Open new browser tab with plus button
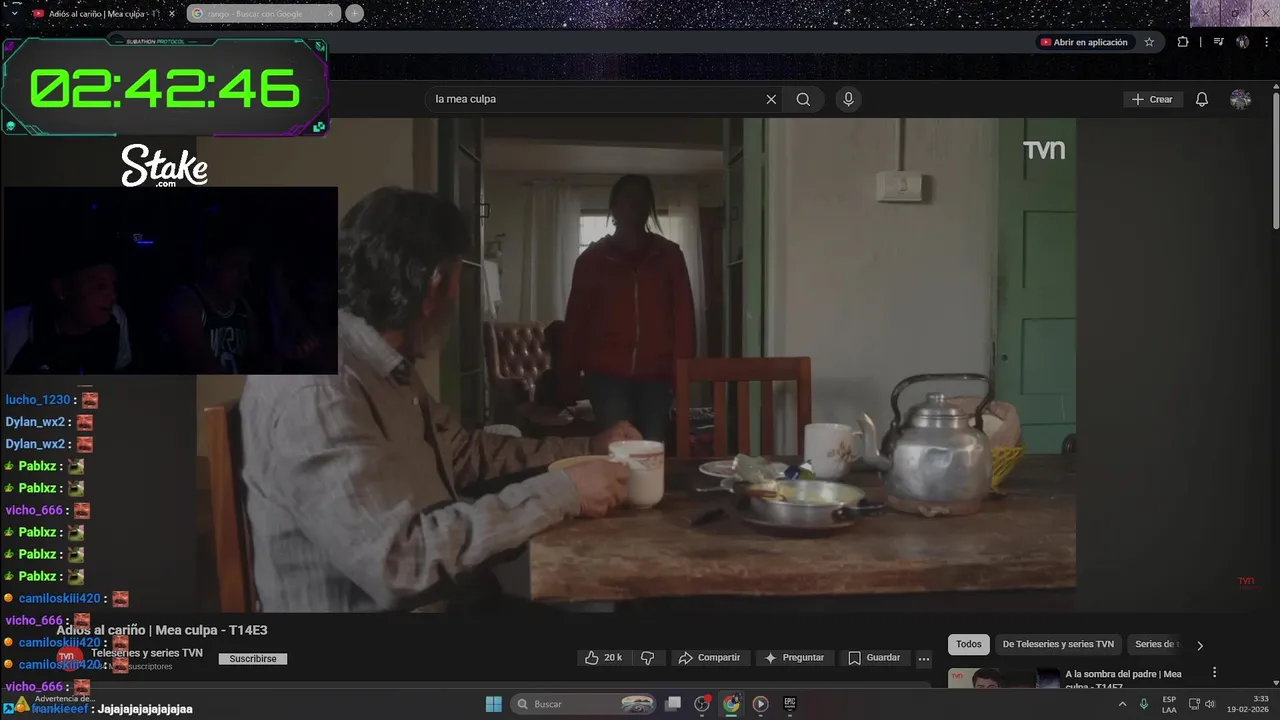This screenshot has height=720, width=1280. pos(354,14)
